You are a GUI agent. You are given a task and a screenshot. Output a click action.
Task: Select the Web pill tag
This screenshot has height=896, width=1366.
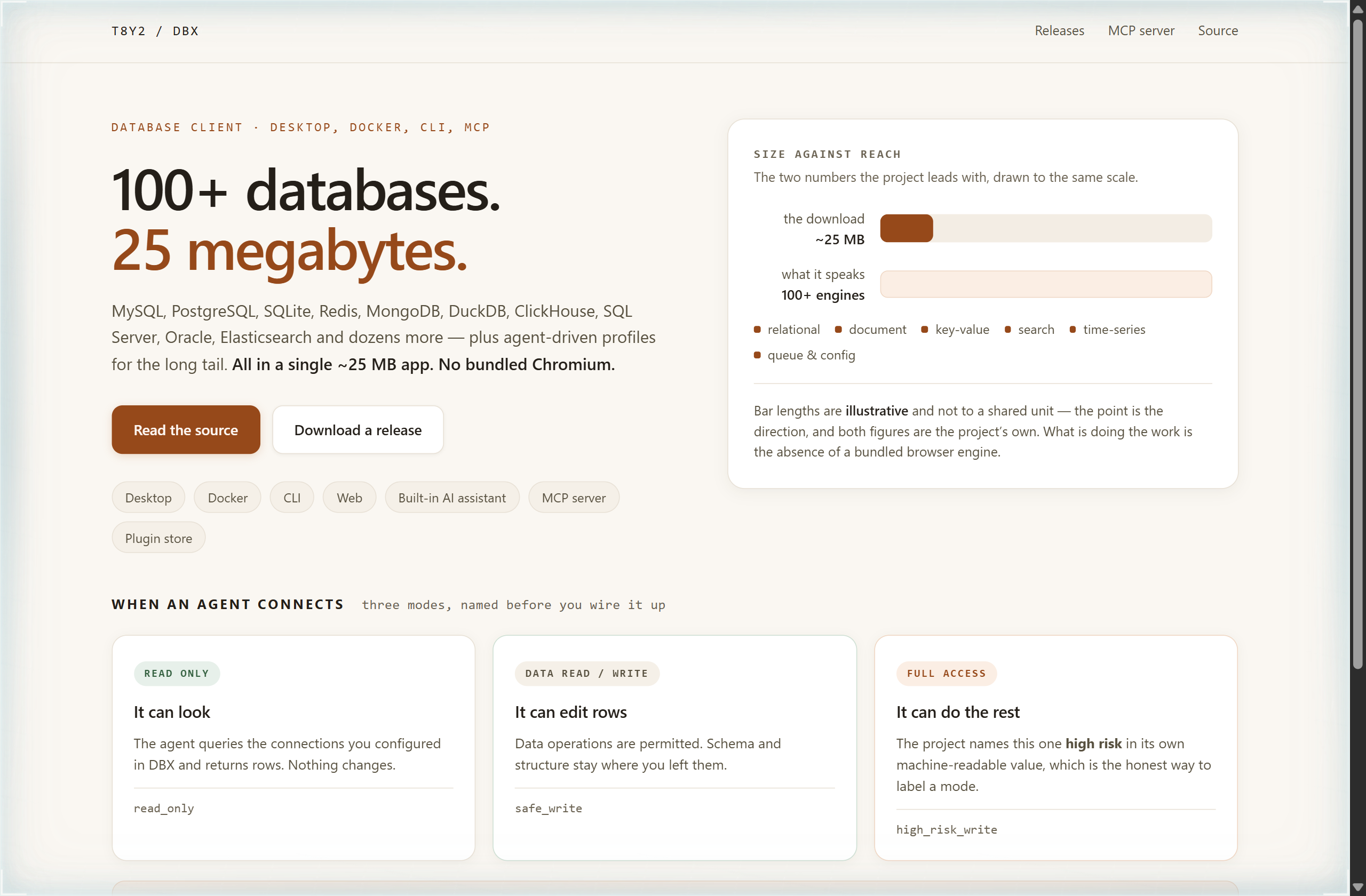(349, 497)
